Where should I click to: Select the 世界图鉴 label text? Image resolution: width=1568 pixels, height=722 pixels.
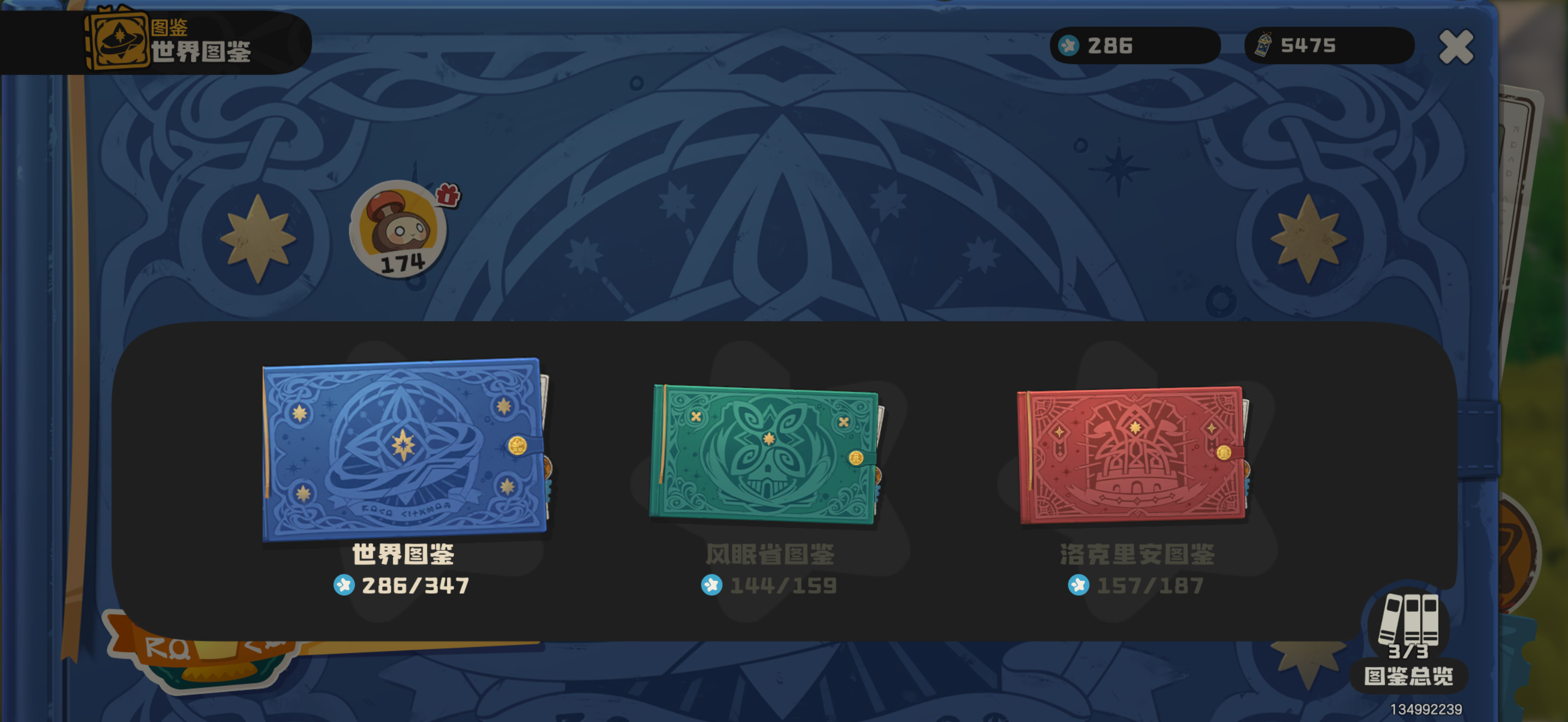click(x=403, y=554)
